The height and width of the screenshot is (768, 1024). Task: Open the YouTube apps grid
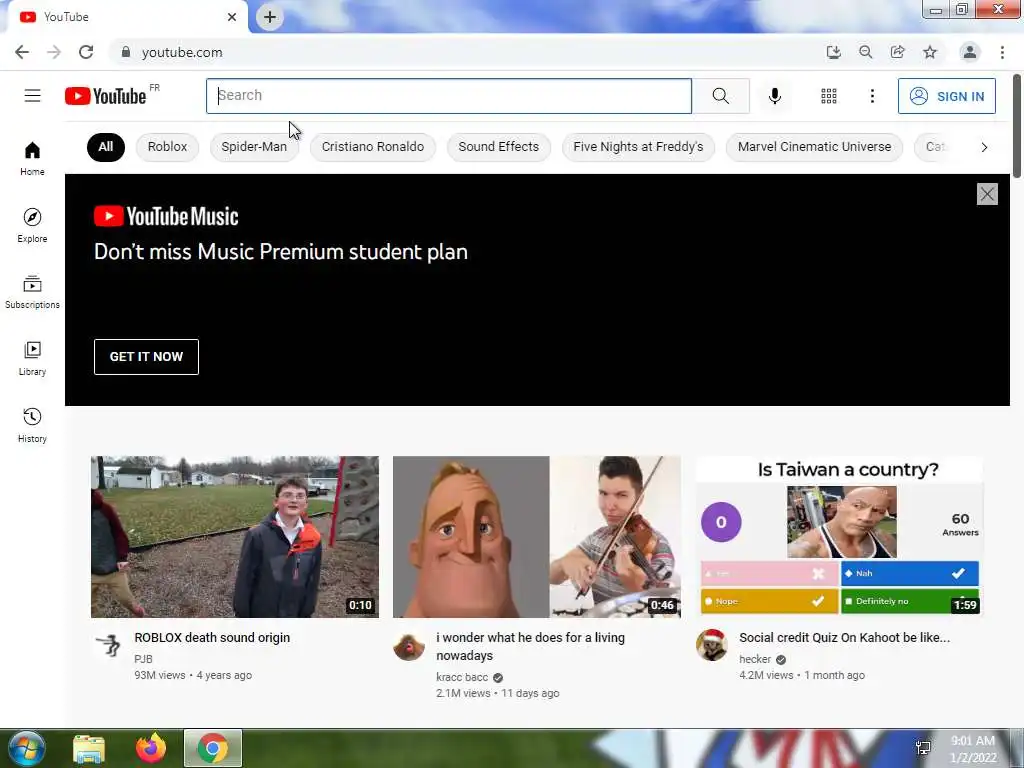[x=829, y=96]
